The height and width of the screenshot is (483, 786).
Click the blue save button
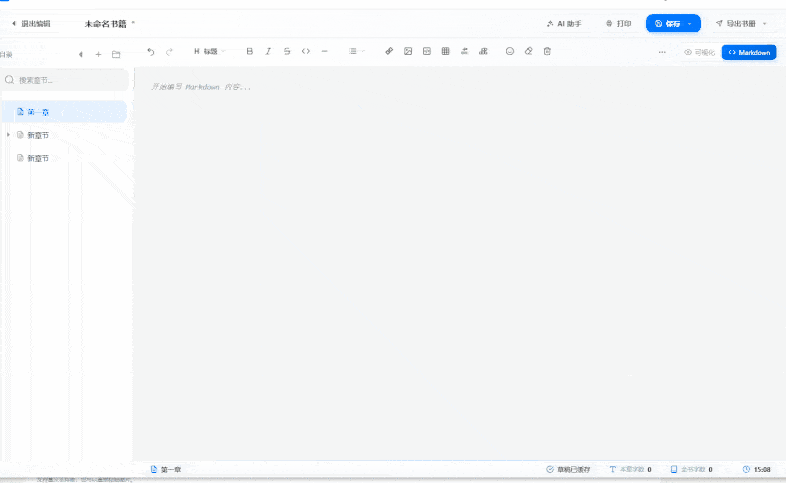click(667, 24)
